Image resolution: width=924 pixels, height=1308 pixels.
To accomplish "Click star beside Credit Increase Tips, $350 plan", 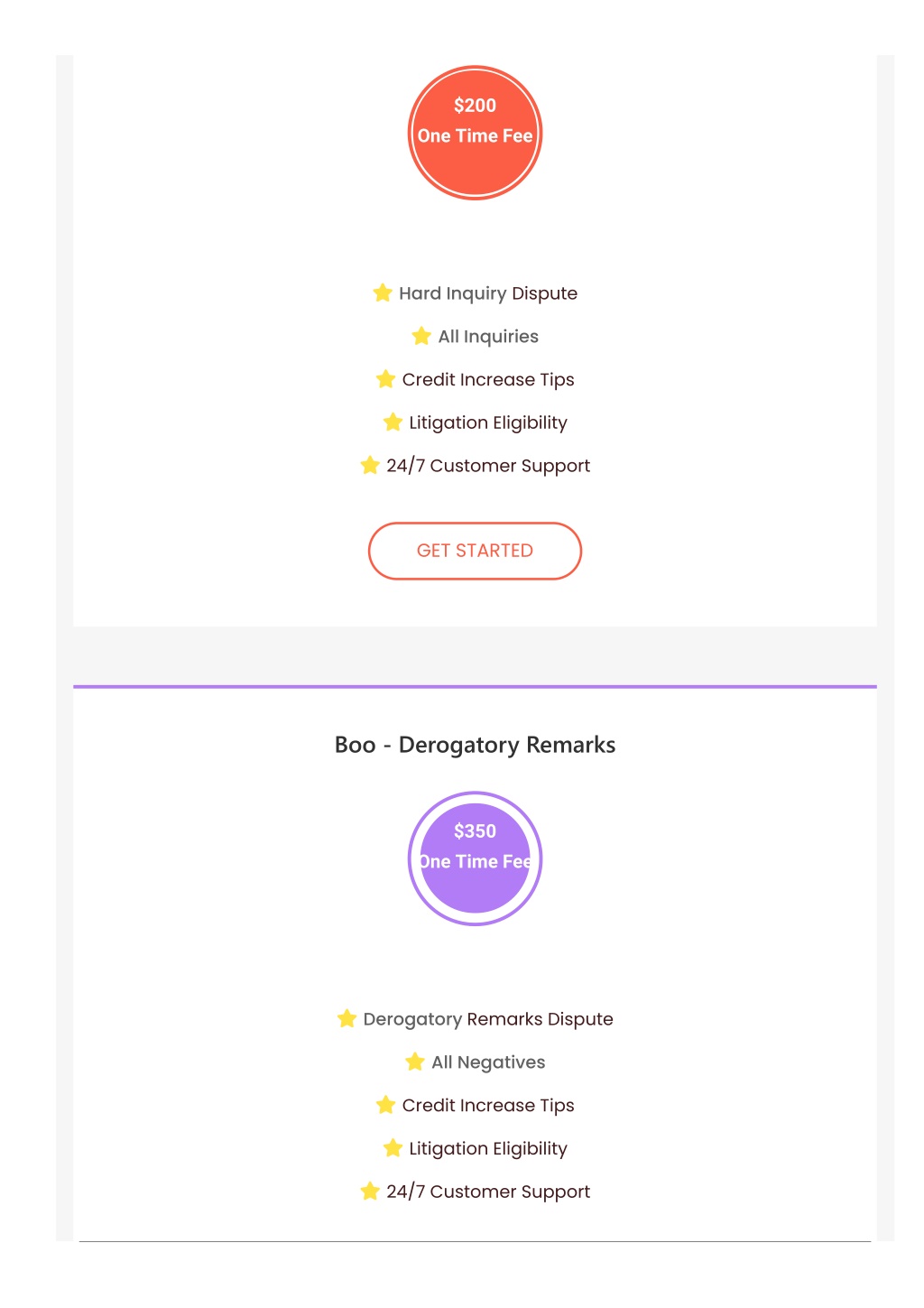I will [x=385, y=1105].
